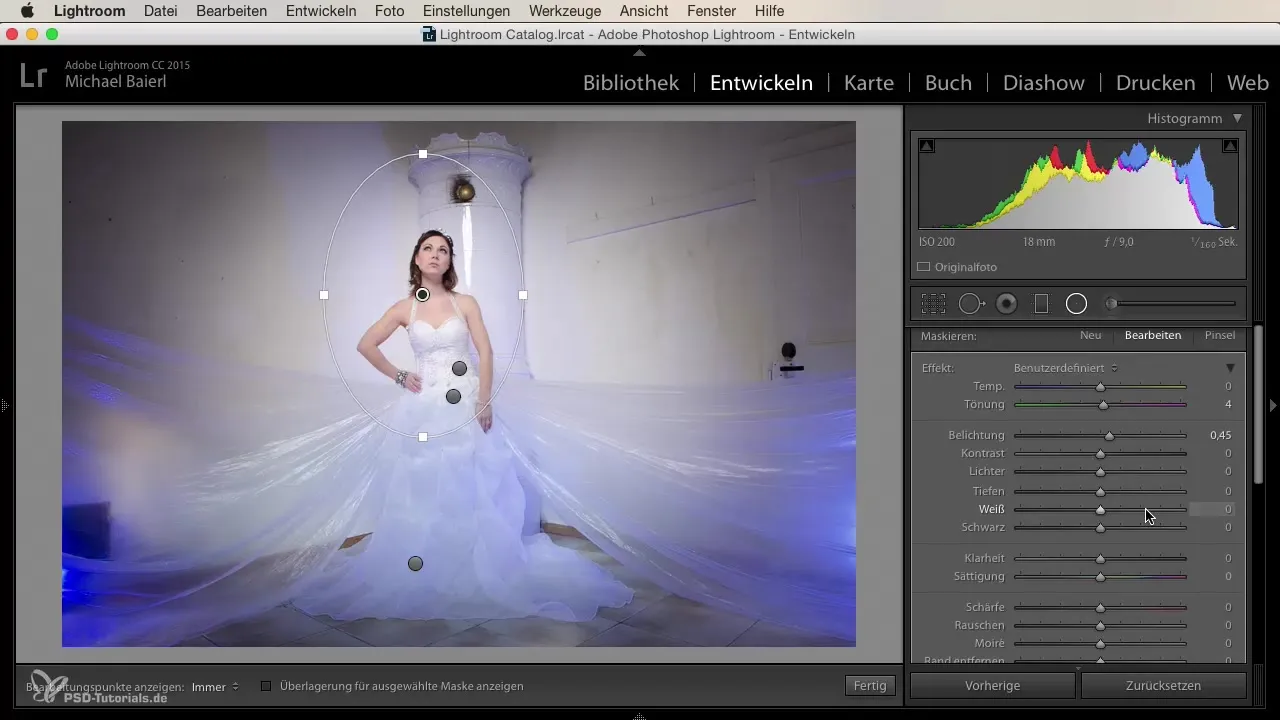Collapse the top module picker arrow

pos(640,51)
